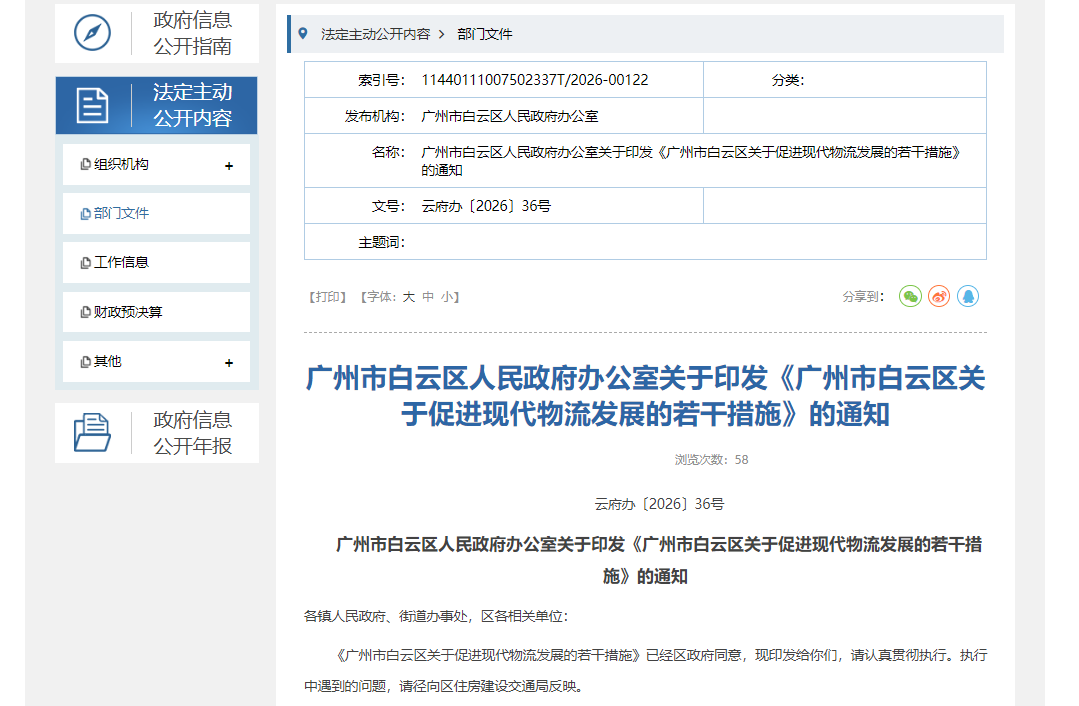Viewport: 1079px width, 706px height.
Task: Set font size to 中
Action: (428, 297)
